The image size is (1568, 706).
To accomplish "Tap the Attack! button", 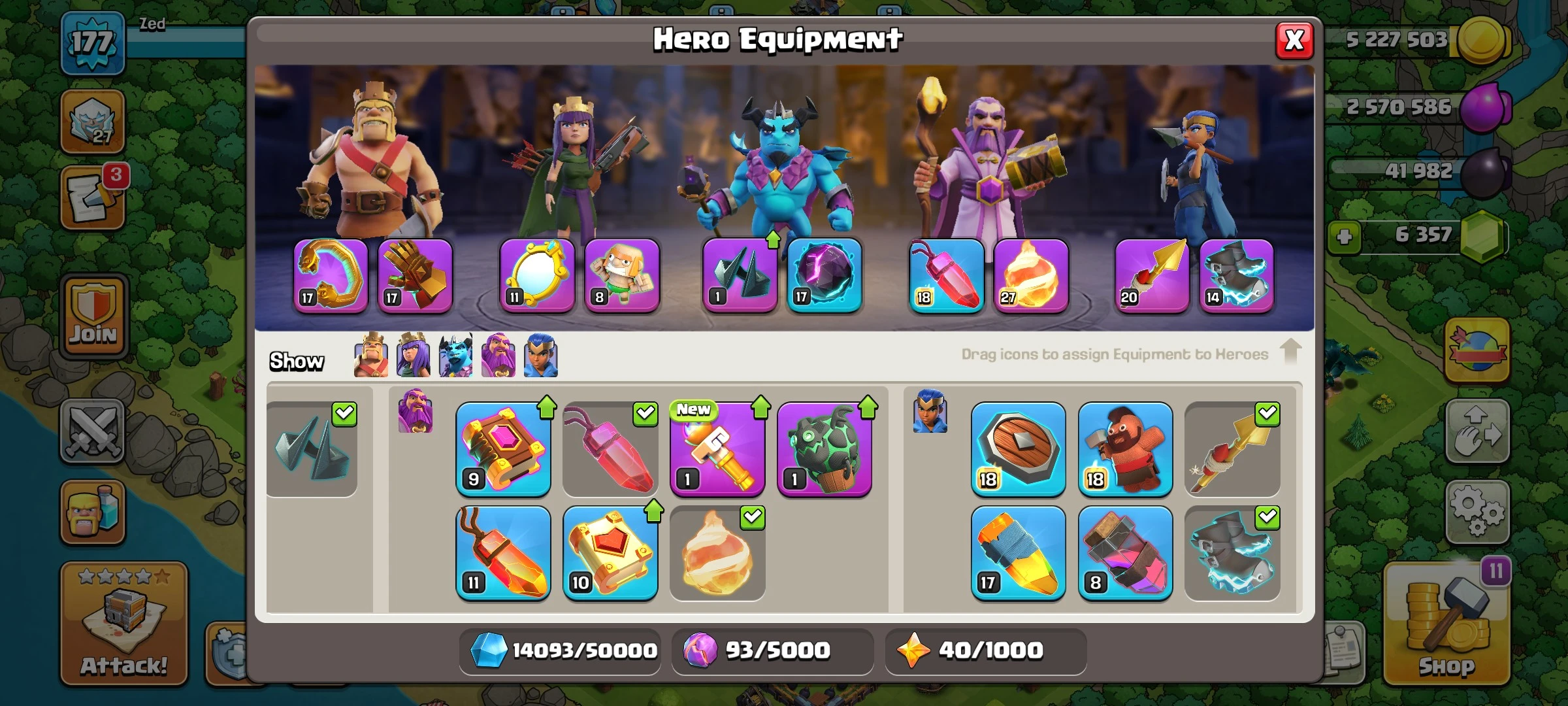I will (124, 623).
